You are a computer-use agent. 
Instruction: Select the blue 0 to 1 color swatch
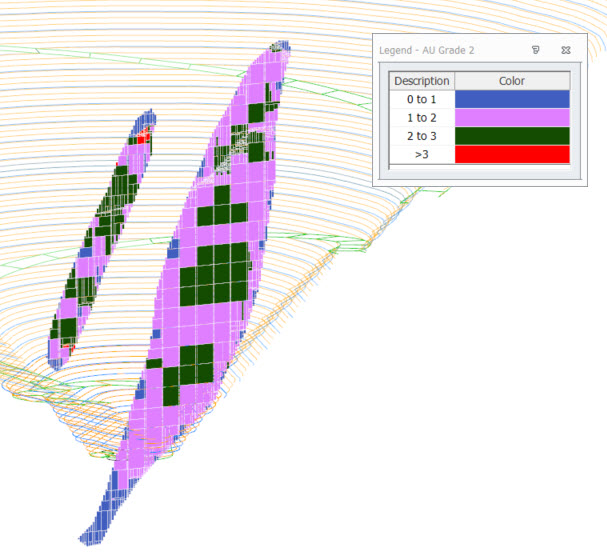[512, 100]
